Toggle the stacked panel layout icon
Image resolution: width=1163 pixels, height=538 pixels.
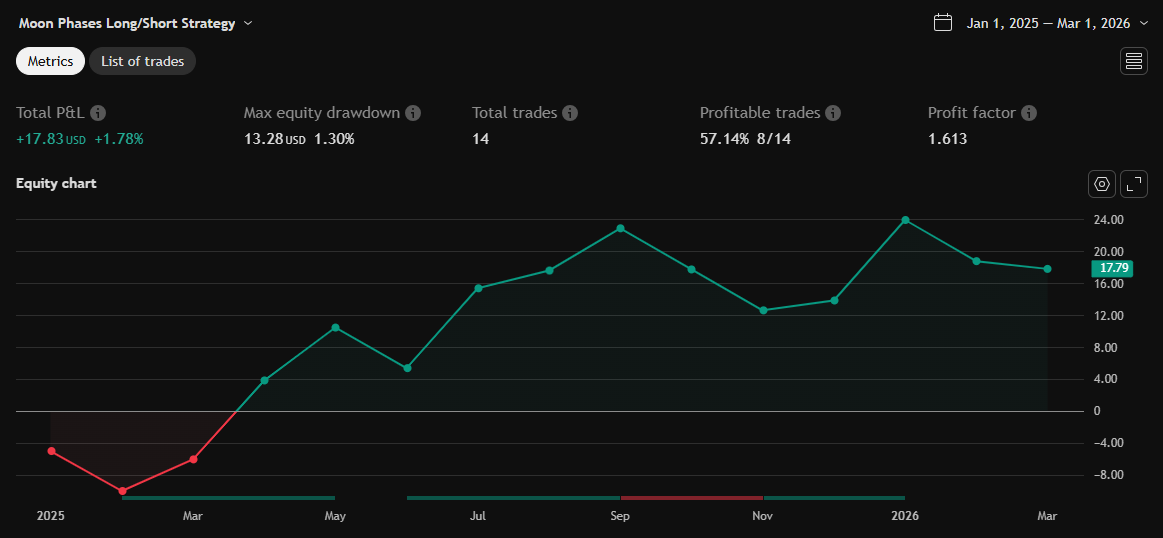pos(1134,61)
